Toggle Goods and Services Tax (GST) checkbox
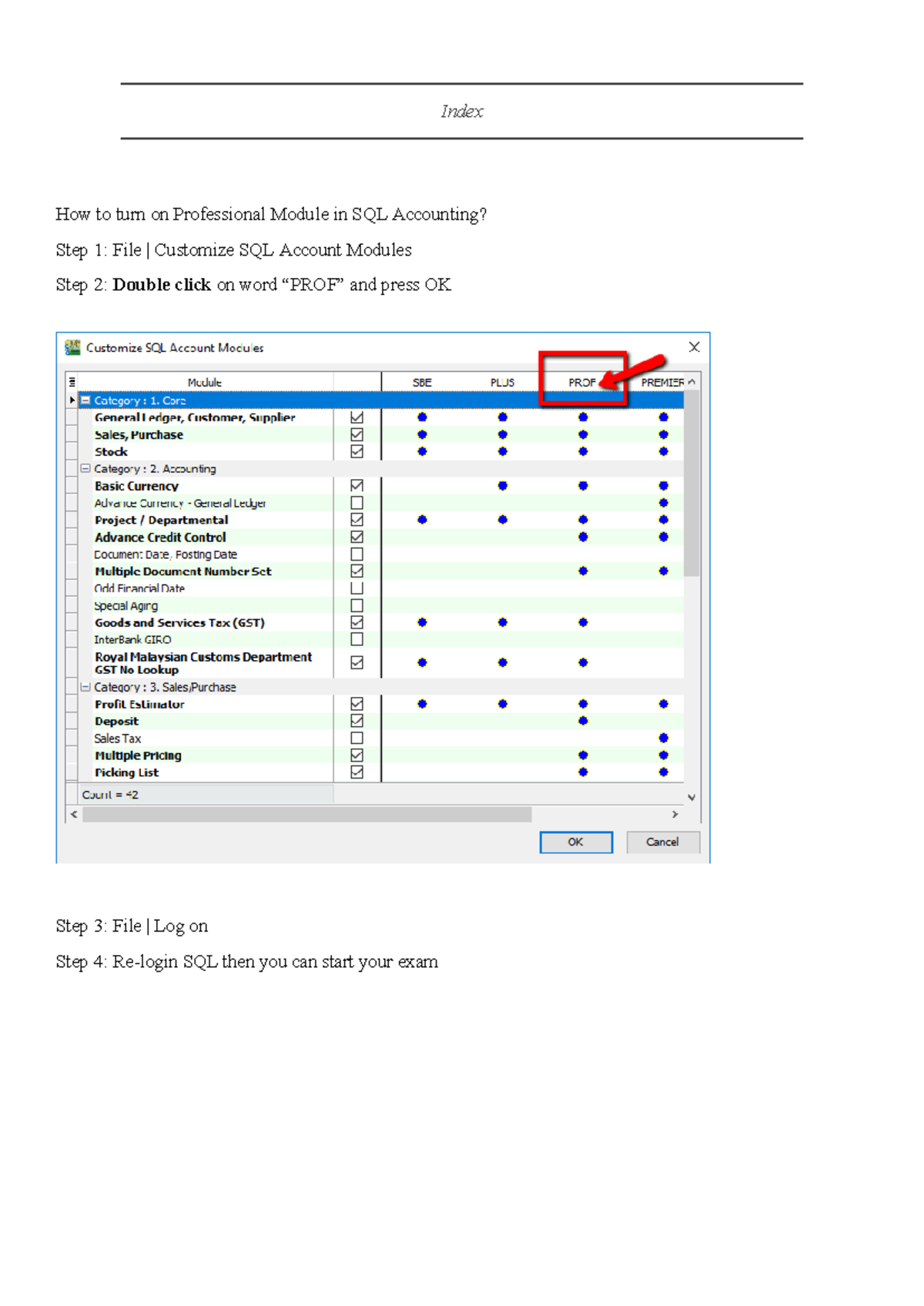This screenshot has height=1306, width=924. coord(357,622)
